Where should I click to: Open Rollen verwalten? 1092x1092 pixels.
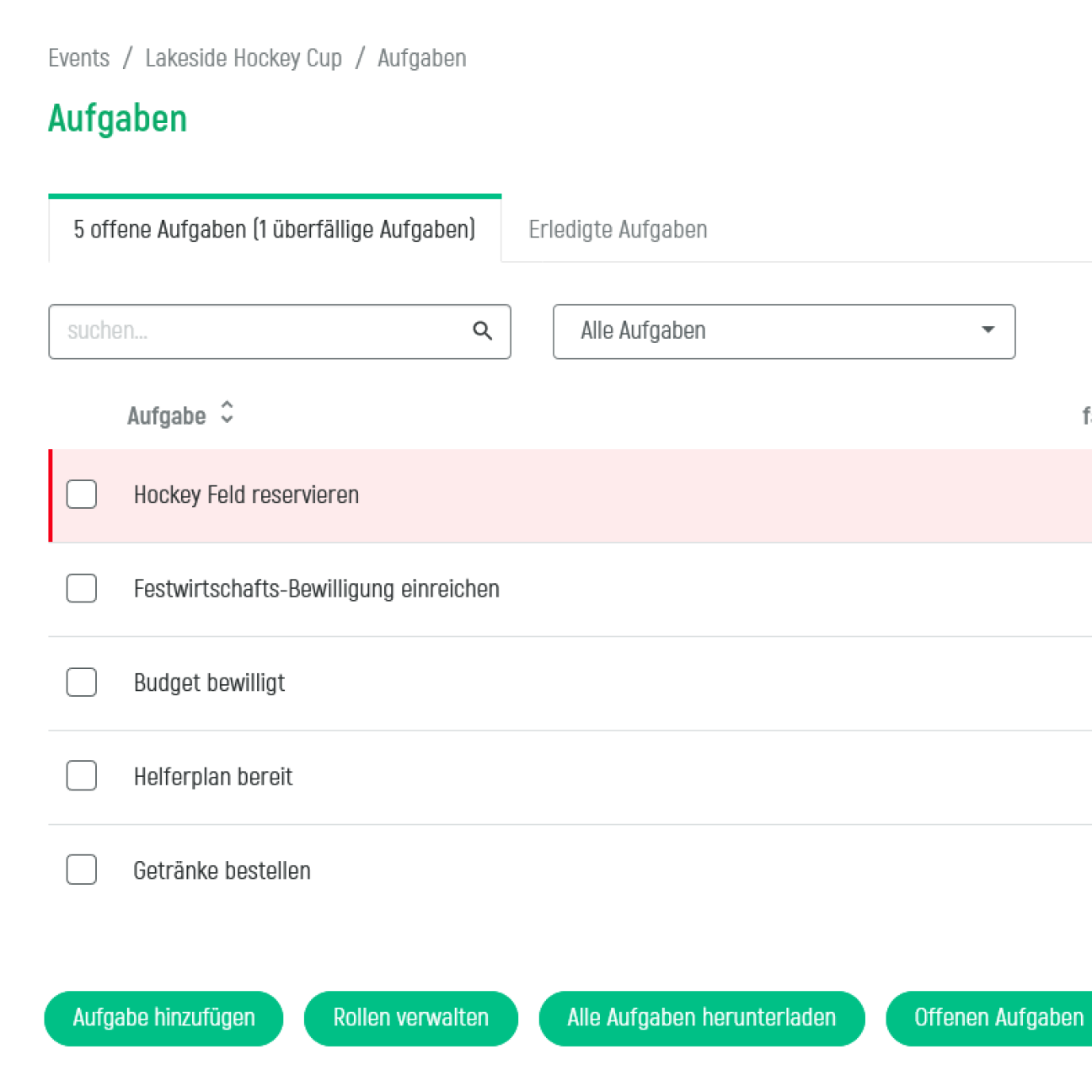410,1018
